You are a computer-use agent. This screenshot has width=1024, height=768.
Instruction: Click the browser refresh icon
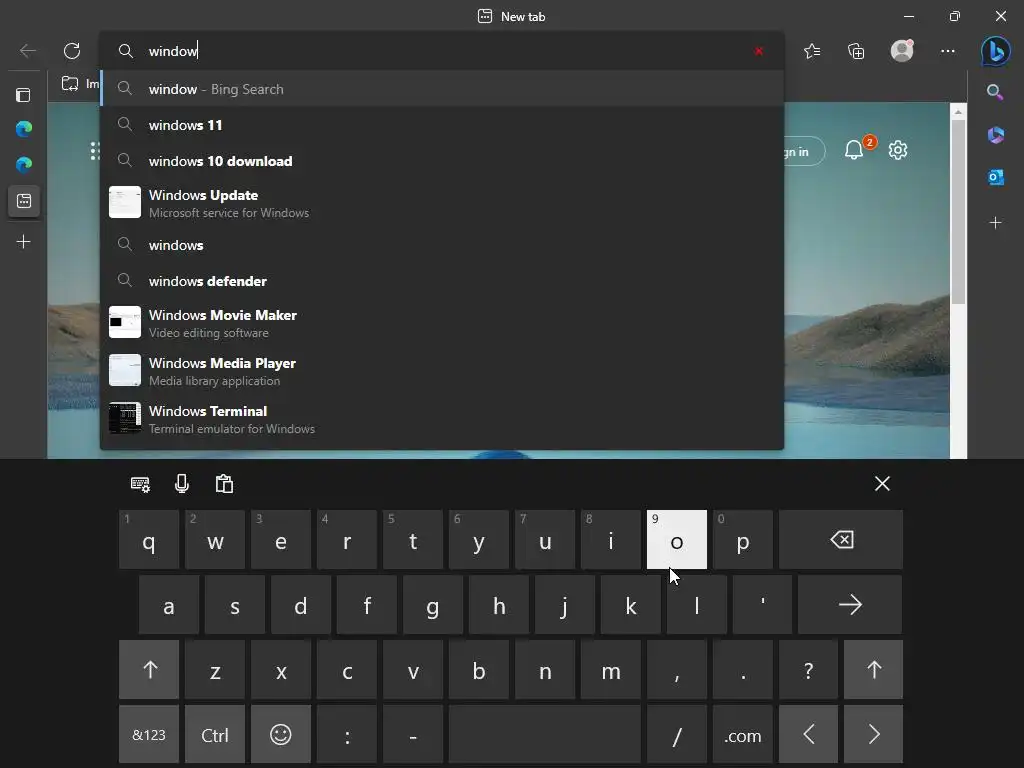pyautogui.click(x=72, y=51)
